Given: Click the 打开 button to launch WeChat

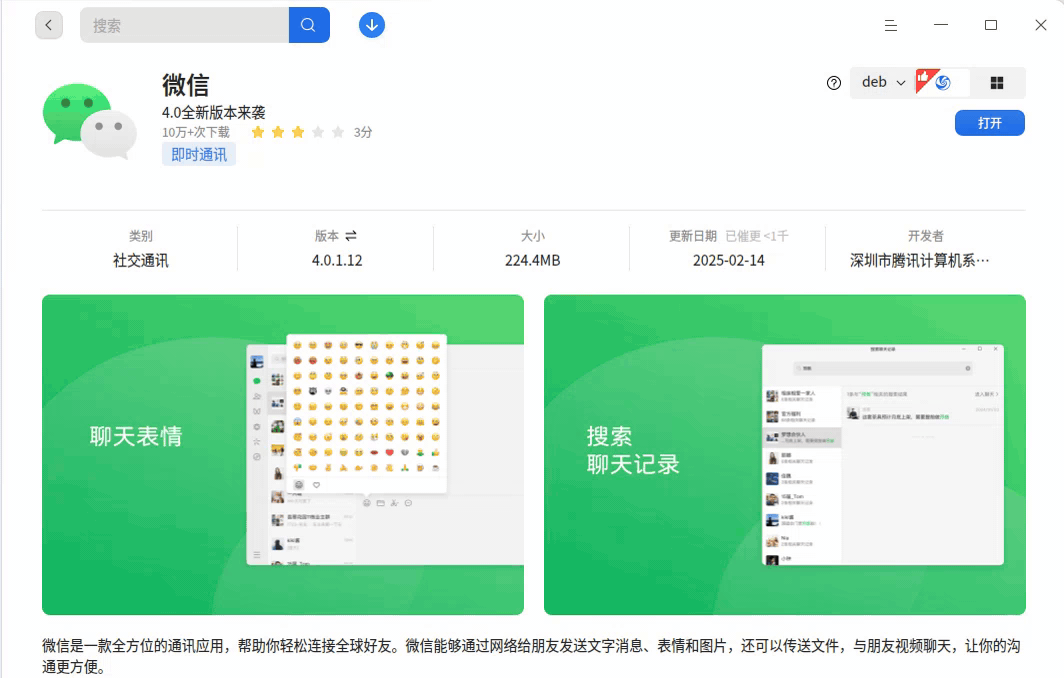Looking at the screenshot, I should (x=989, y=123).
